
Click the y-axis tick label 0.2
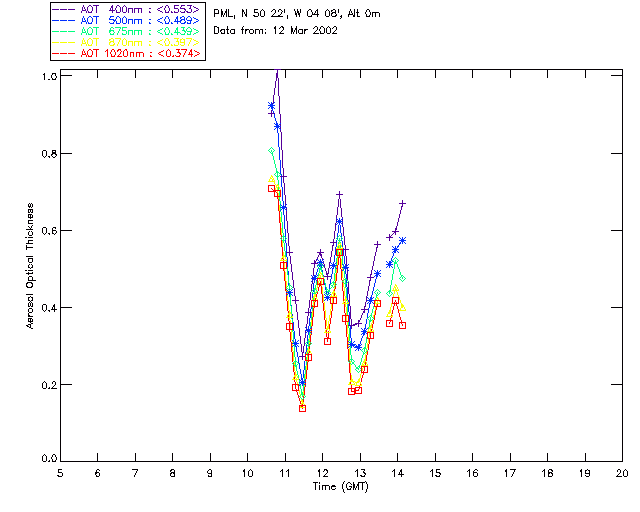point(49,385)
